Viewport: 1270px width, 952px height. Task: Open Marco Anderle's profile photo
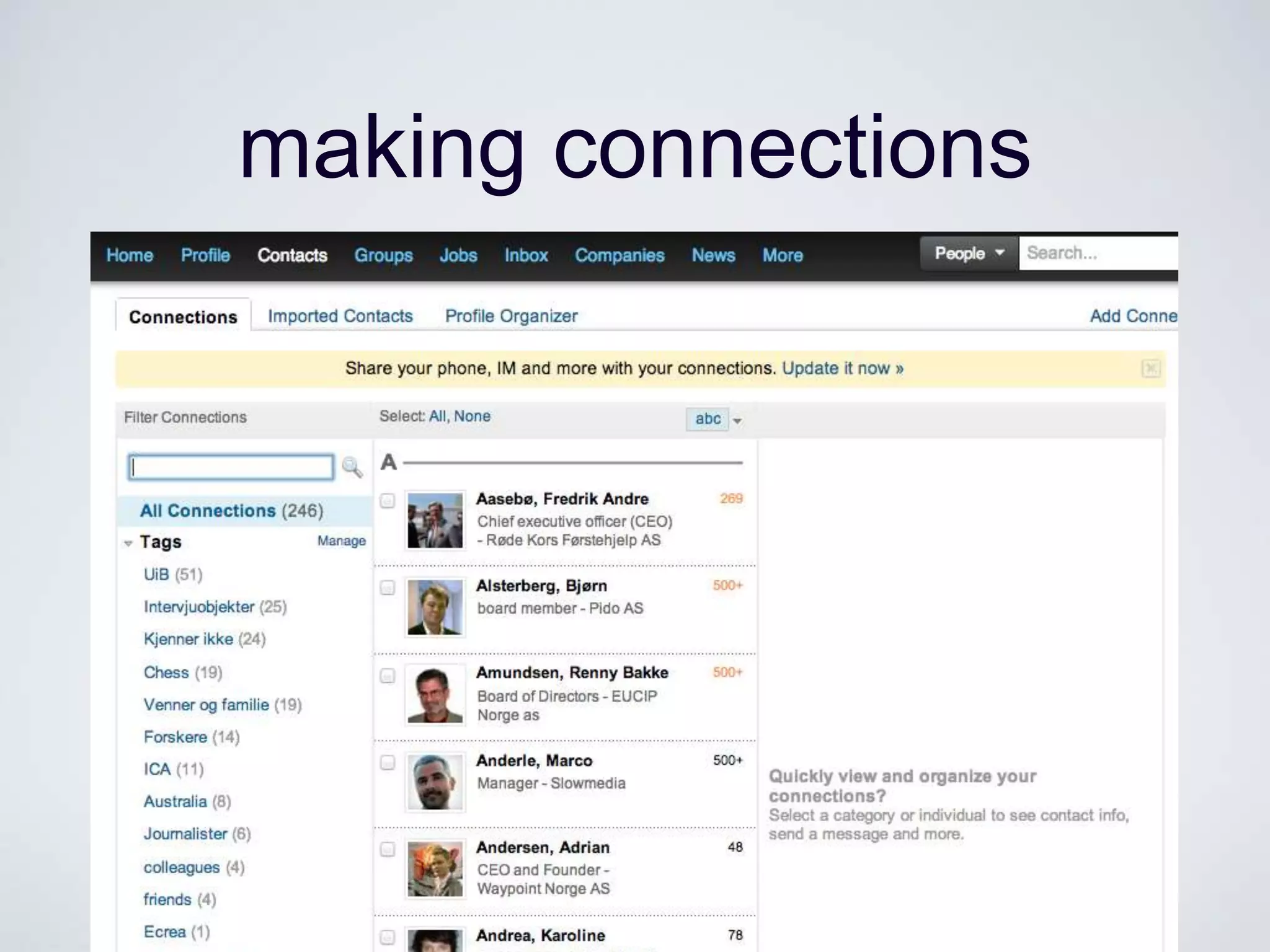(435, 782)
